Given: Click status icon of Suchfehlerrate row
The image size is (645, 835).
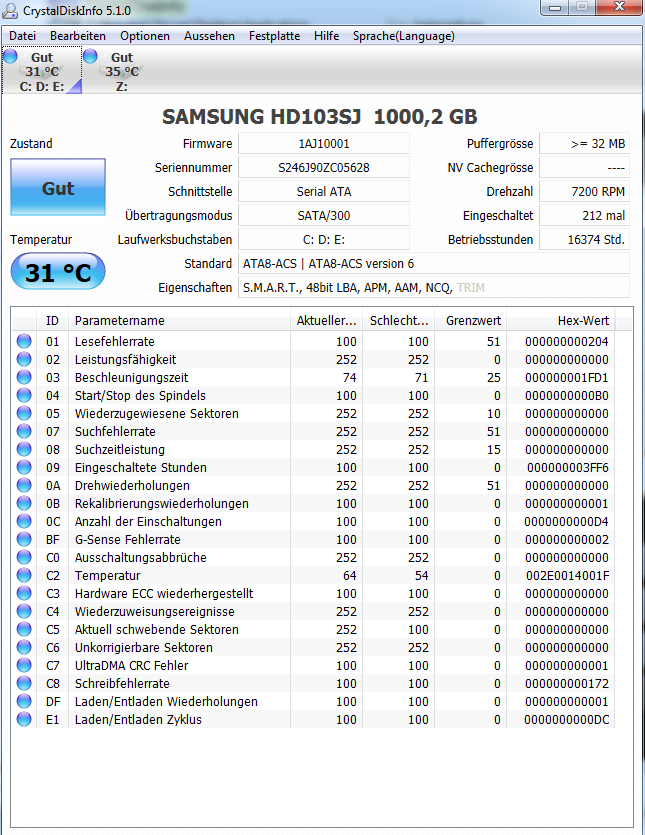Looking at the screenshot, I should 24,431.
